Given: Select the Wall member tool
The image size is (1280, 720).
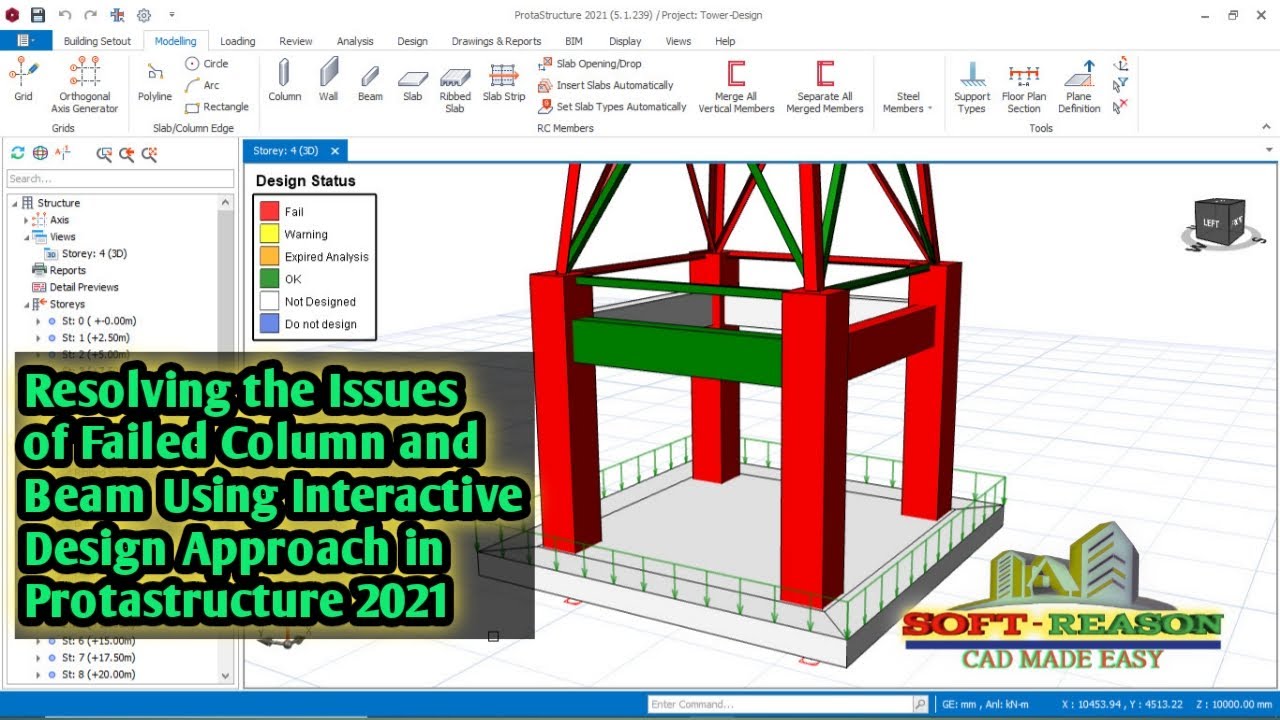Looking at the screenshot, I should (x=329, y=81).
